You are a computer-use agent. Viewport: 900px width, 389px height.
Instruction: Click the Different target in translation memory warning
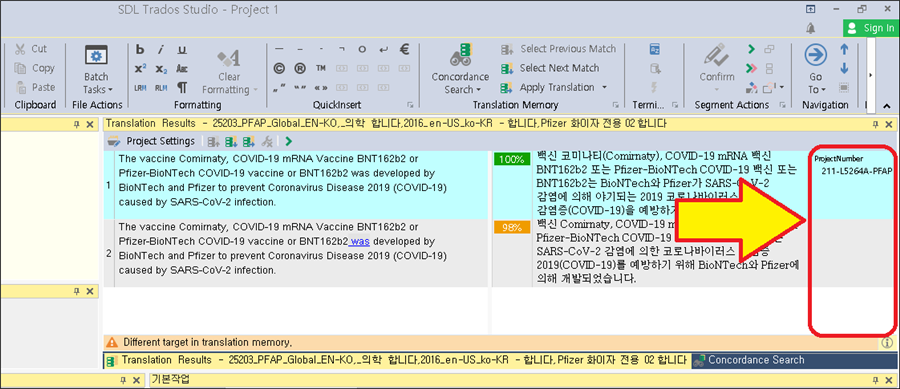(207, 343)
